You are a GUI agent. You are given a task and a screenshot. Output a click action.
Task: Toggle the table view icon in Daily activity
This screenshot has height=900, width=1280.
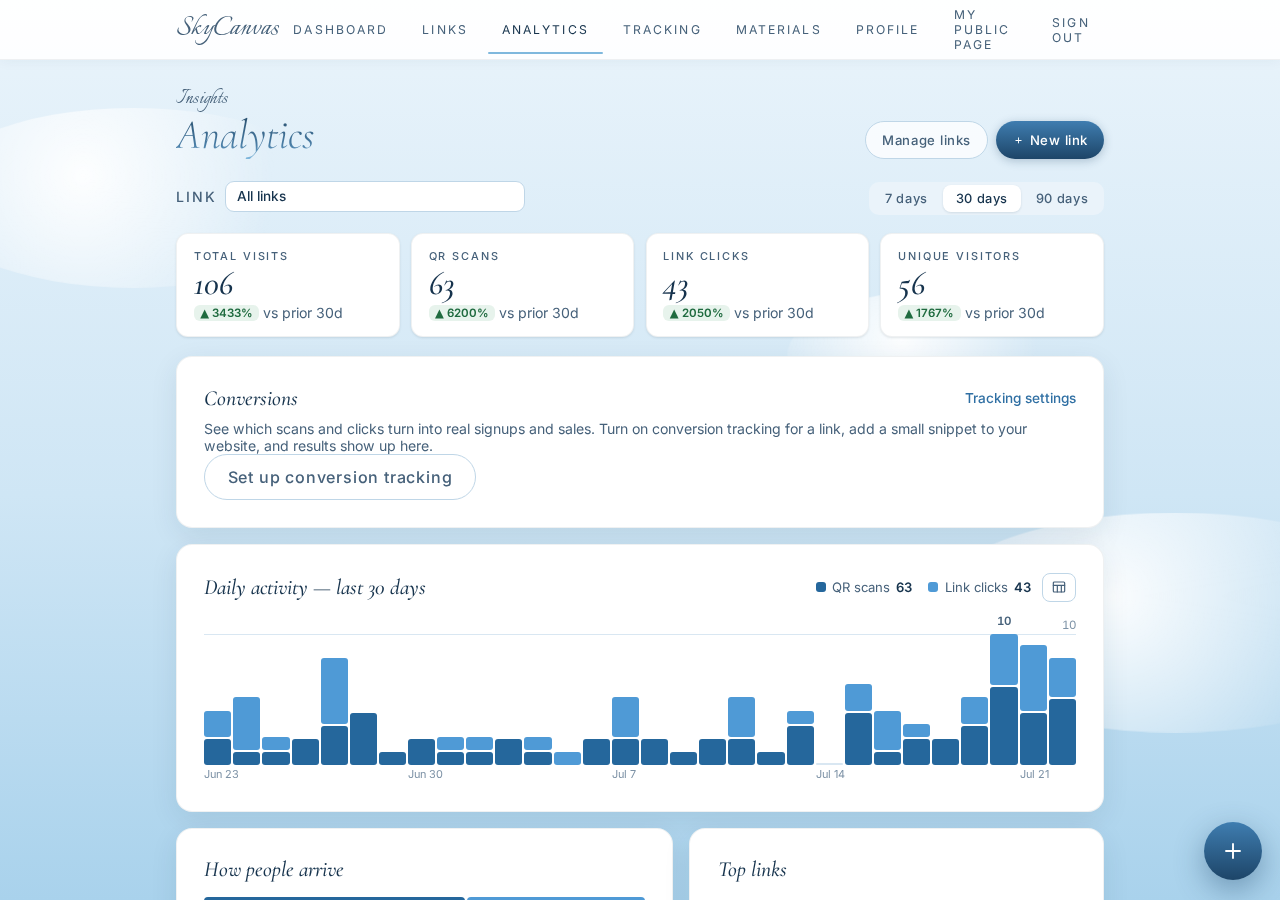[x=1059, y=587]
